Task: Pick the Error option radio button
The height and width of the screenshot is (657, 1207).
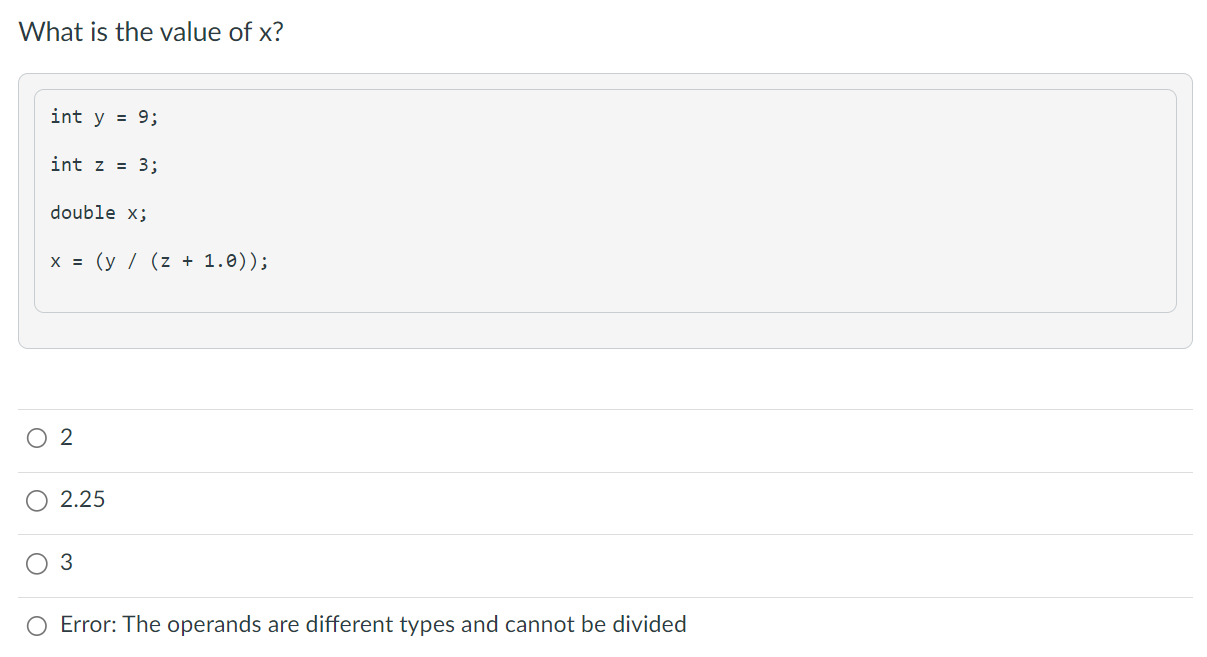Action: click(x=37, y=626)
